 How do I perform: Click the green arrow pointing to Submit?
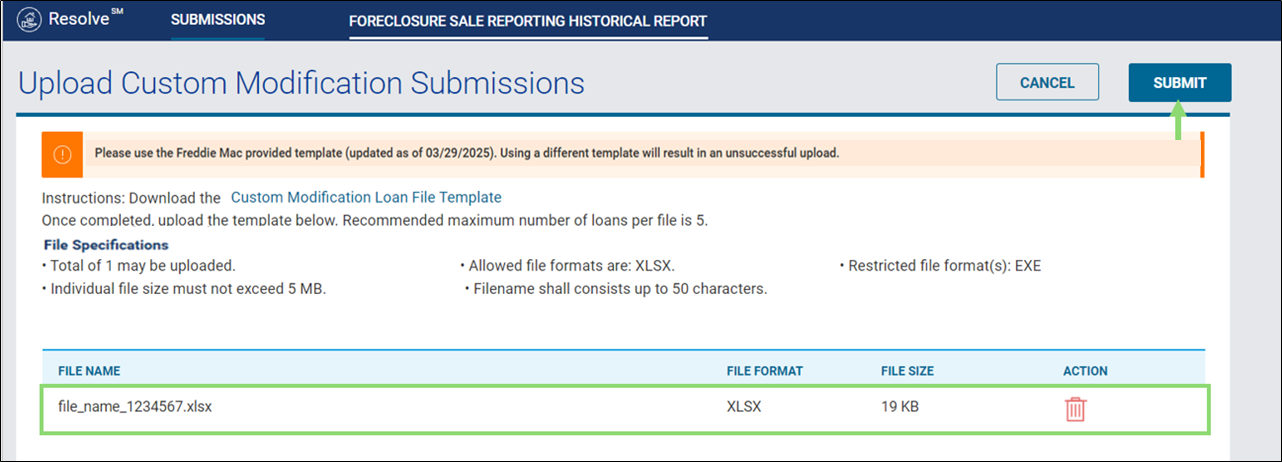(x=1179, y=122)
